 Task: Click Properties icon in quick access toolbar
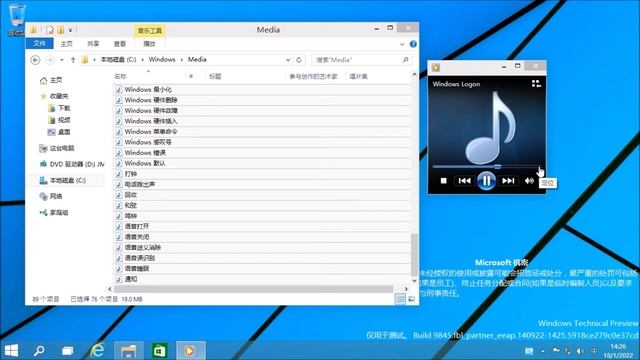coord(50,30)
